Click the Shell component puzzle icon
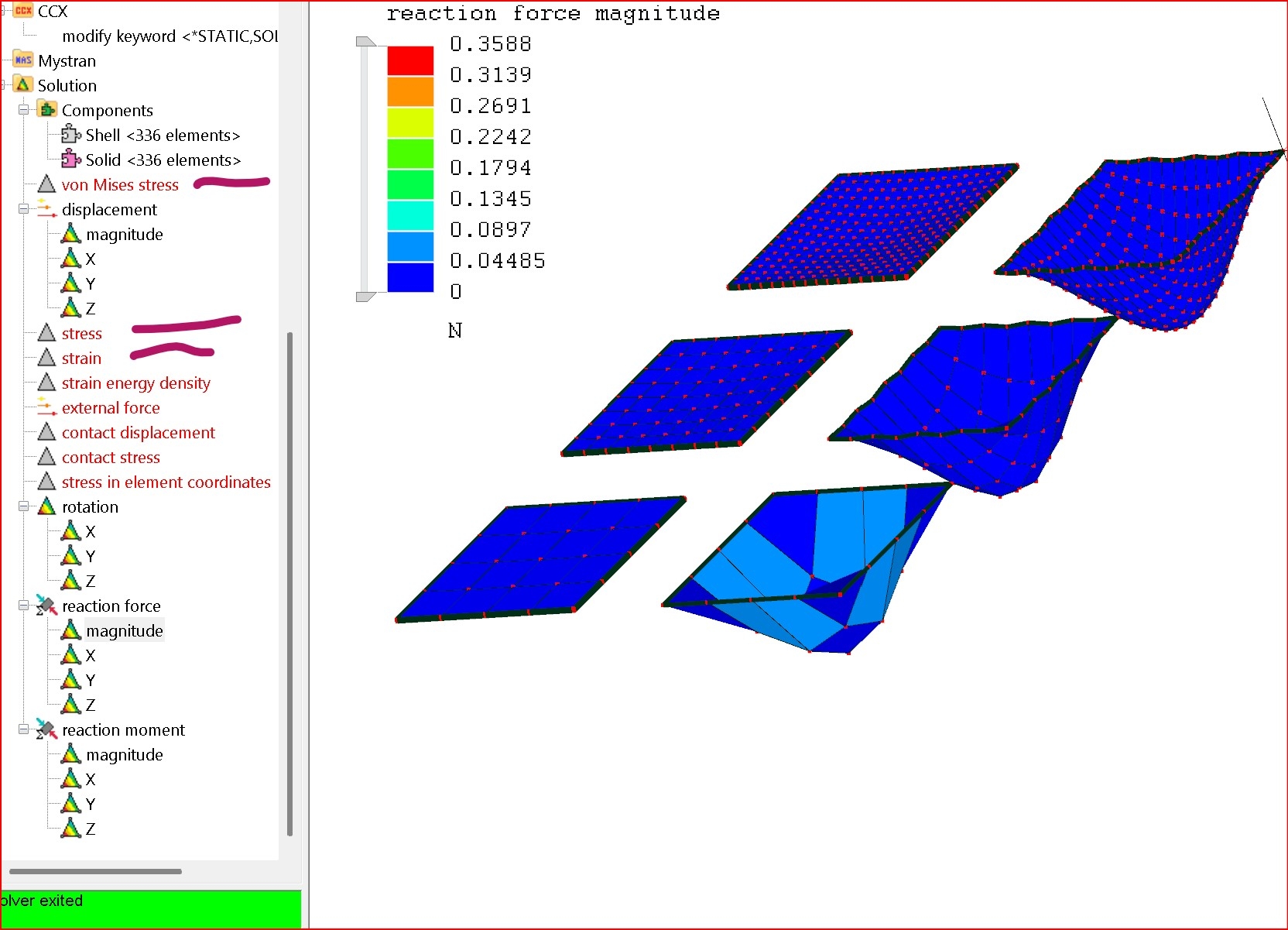Screen dimensions: 1288x930 [71, 136]
